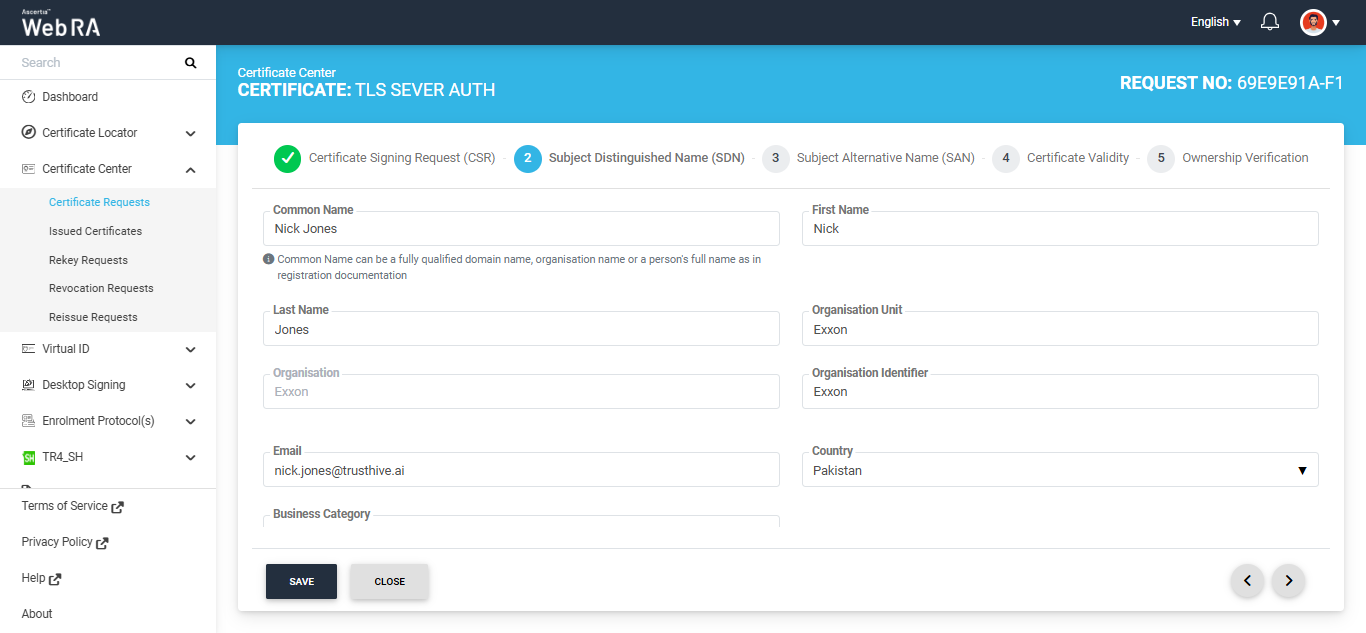The image size is (1366, 633).
Task: Open the user avatar profile menu
Action: tap(1313, 22)
